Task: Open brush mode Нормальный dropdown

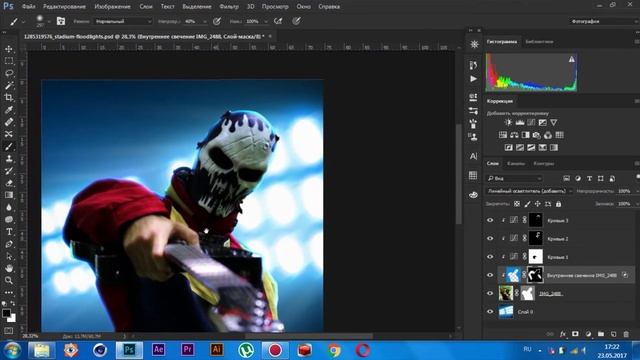Action: [124, 21]
